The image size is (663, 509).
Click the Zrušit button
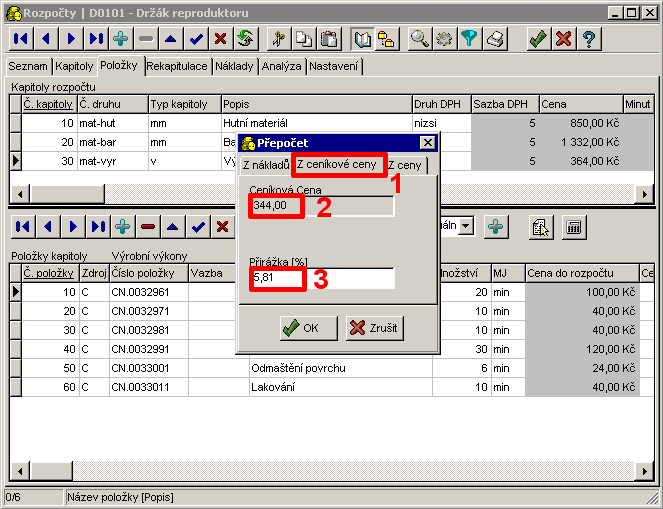click(x=373, y=327)
